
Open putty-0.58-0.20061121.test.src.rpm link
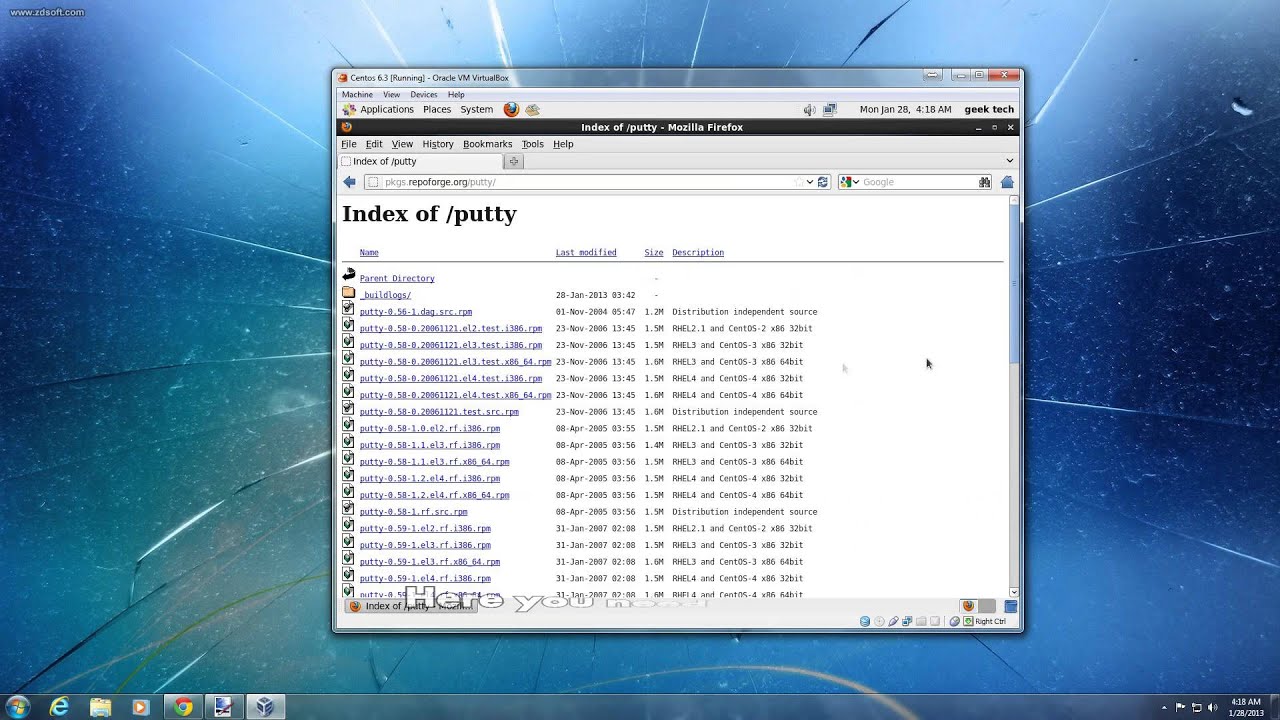(x=439, y=412)
